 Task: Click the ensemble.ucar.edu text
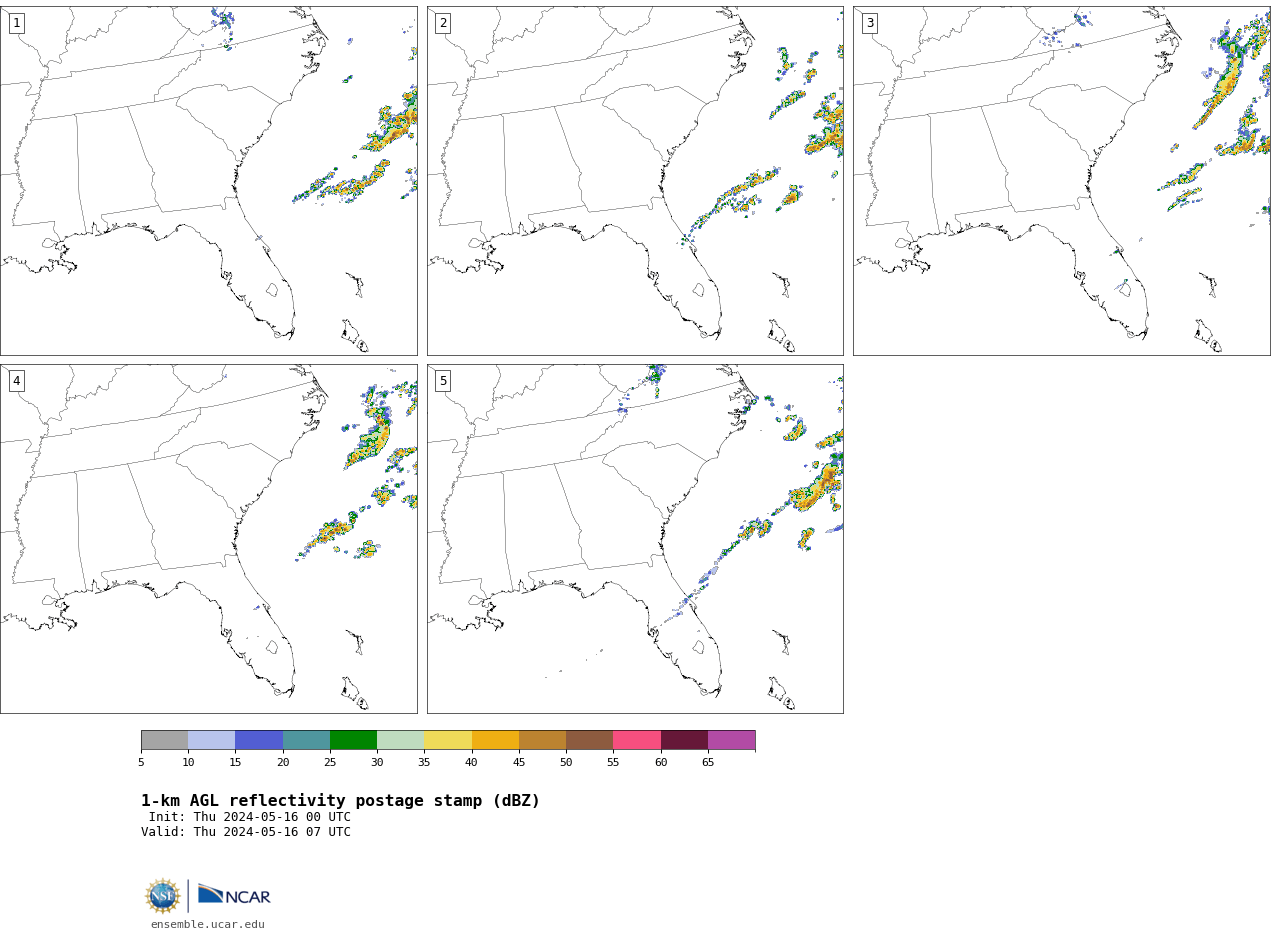208,925
